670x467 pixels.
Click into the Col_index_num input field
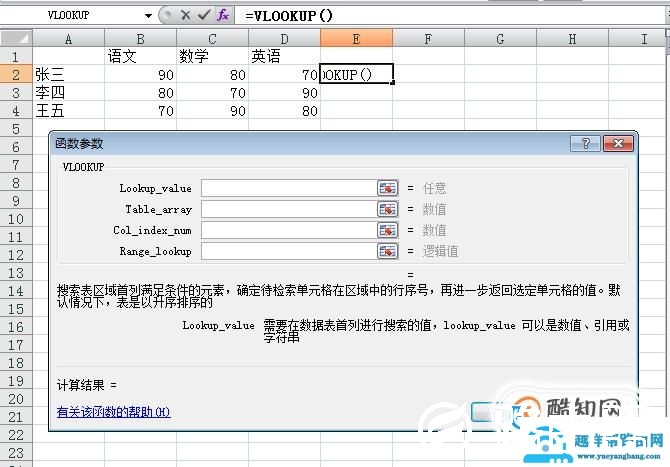pyautogui.click(x=289, y=230)
